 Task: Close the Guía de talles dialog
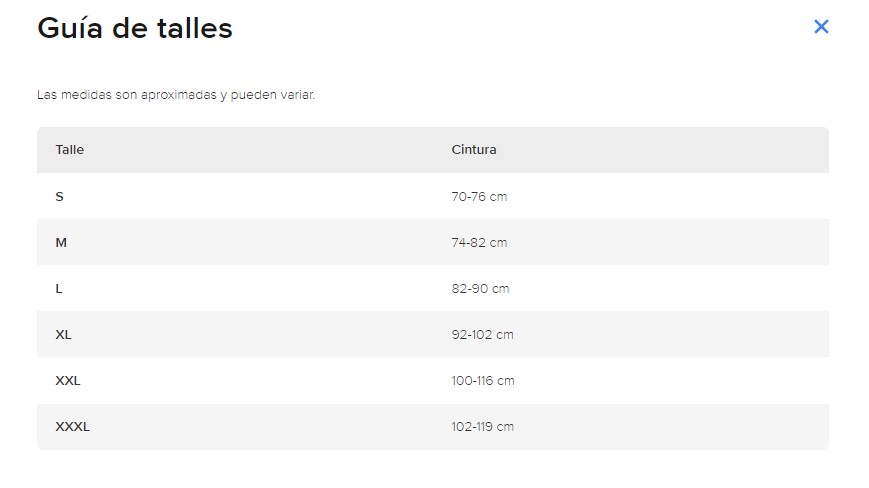(821, 27)
